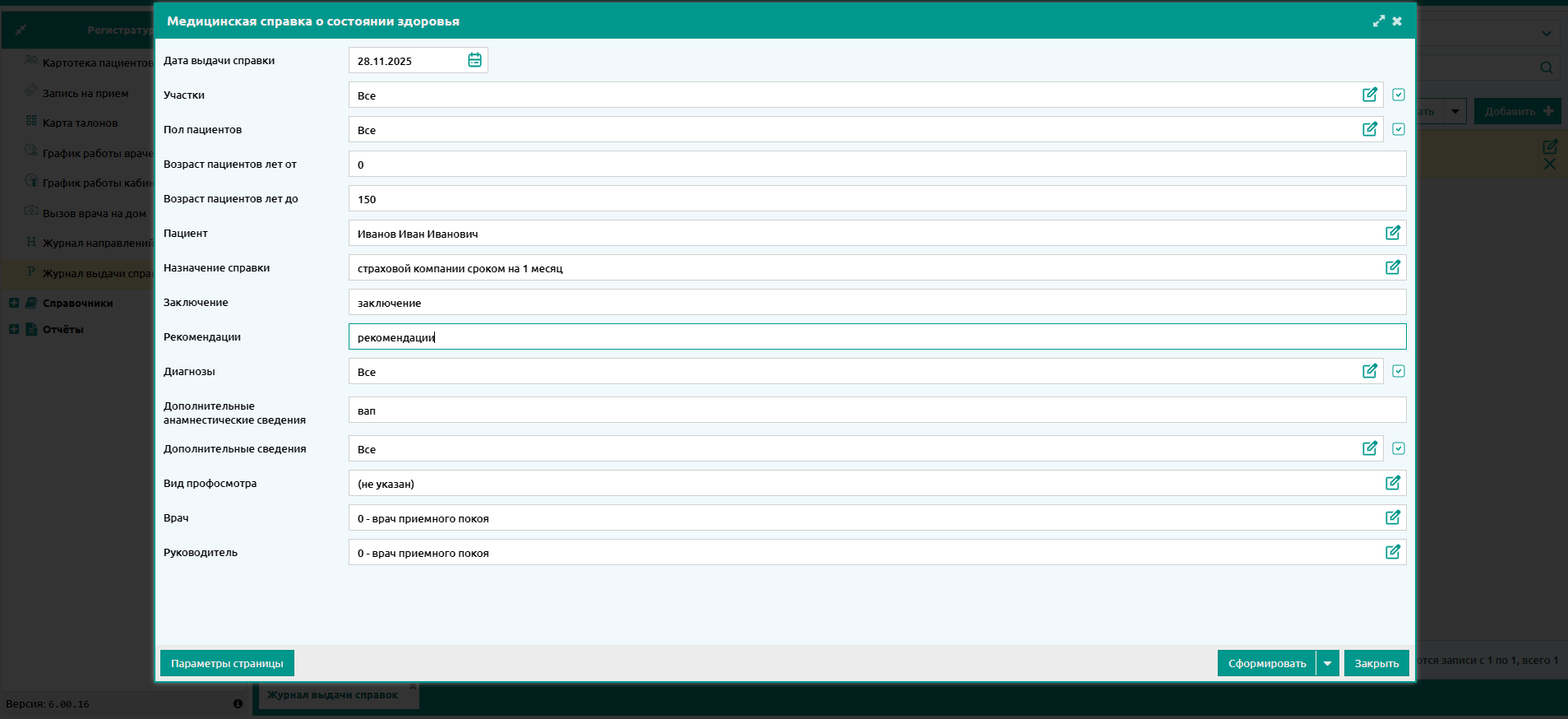Click the edit icon in Пол пациентов field

1369,129
